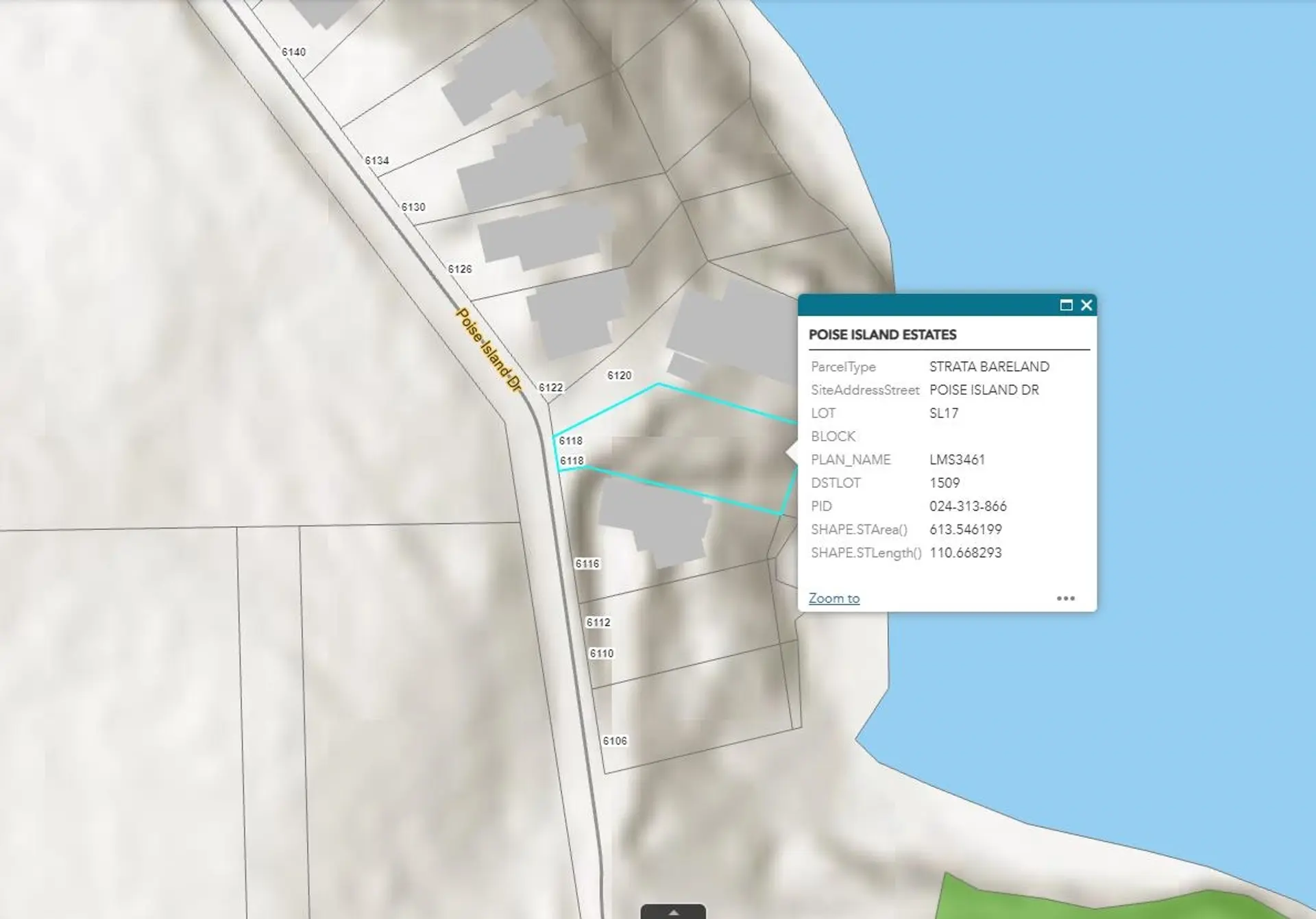Click parcel labeled 6126

(x=461, y=269)
